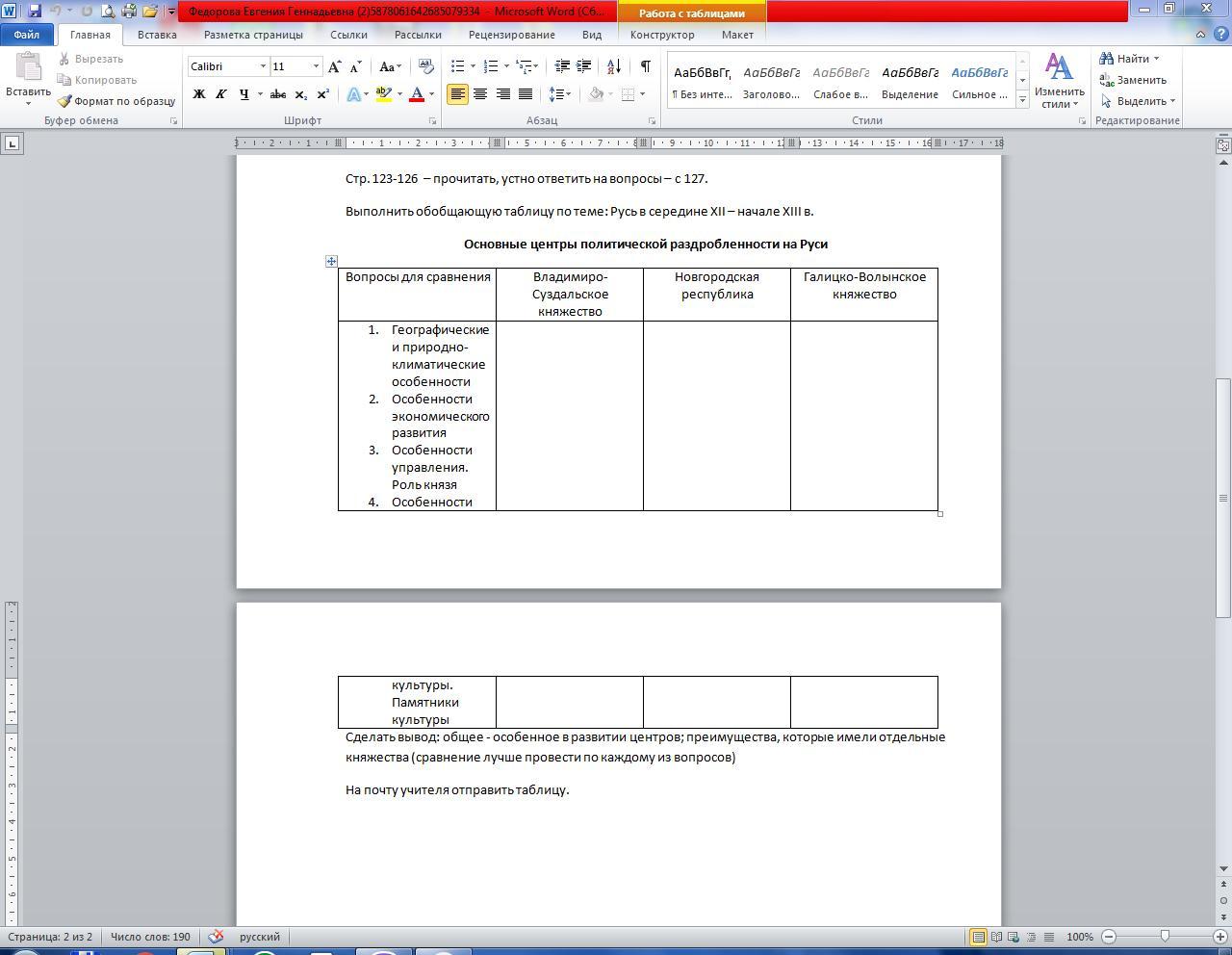Center align the paragraph

point(479,94)
